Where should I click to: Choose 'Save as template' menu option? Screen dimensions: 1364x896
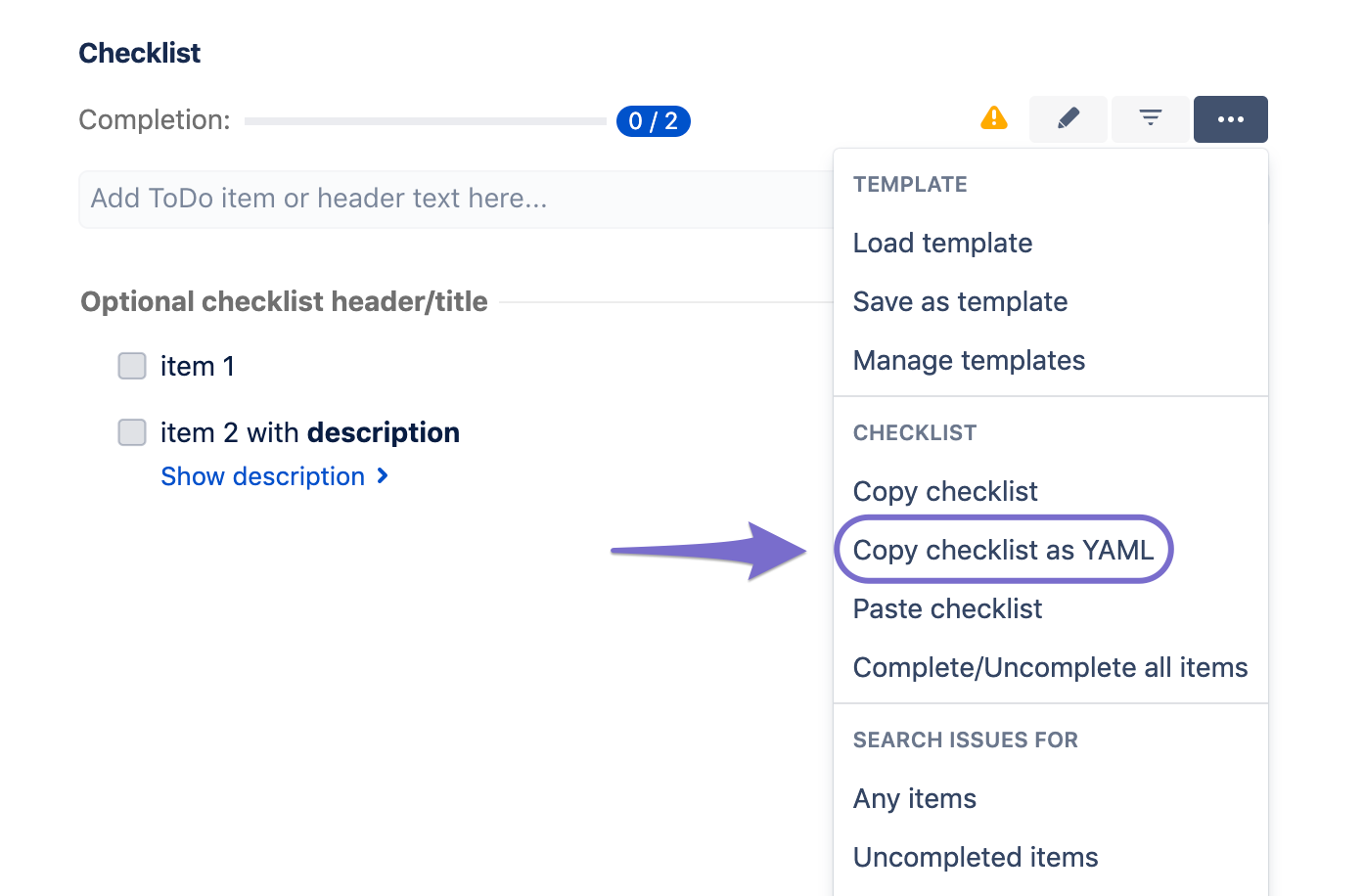(960, 301)
